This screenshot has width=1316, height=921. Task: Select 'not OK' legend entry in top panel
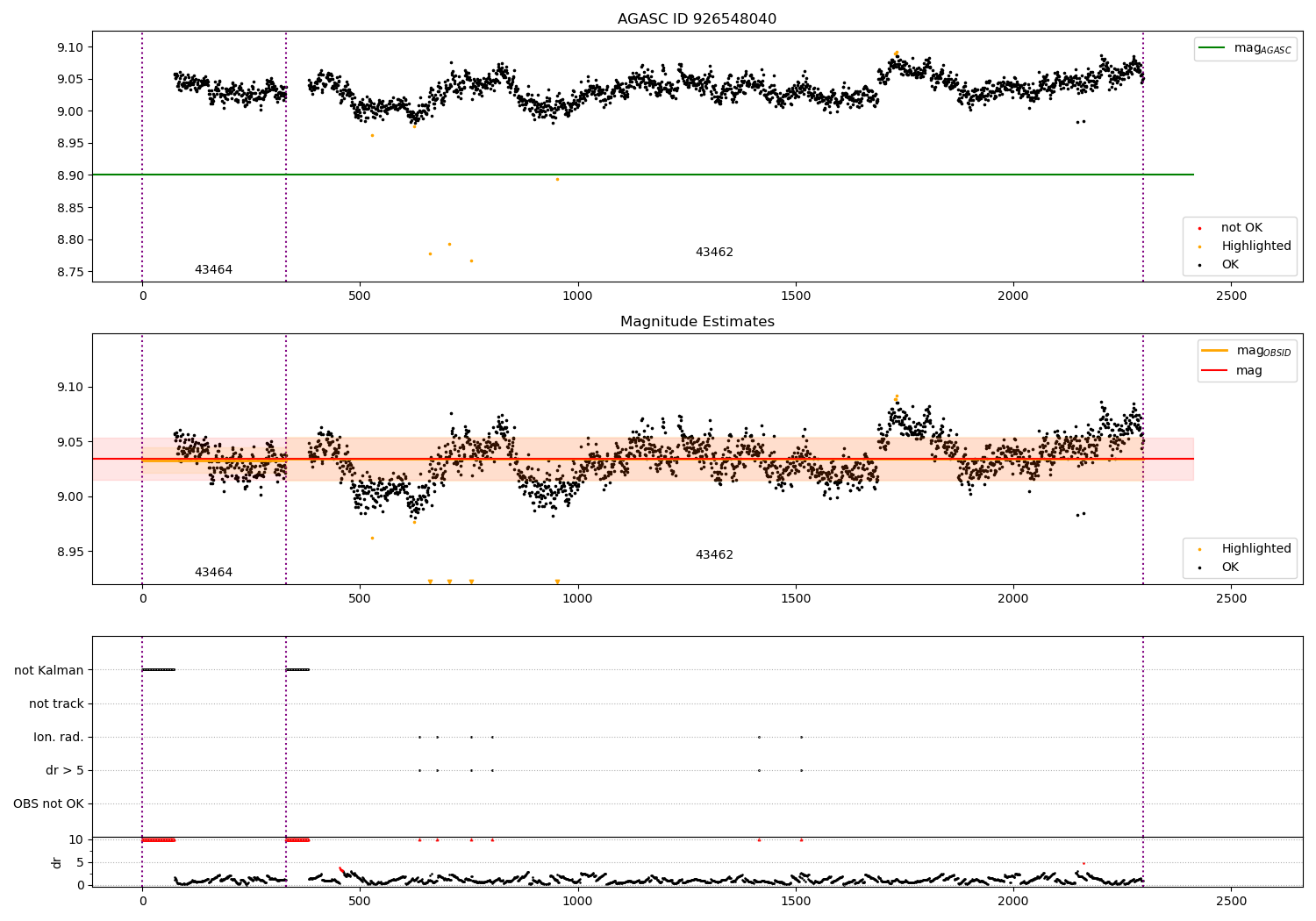[x=1241, y=228]
